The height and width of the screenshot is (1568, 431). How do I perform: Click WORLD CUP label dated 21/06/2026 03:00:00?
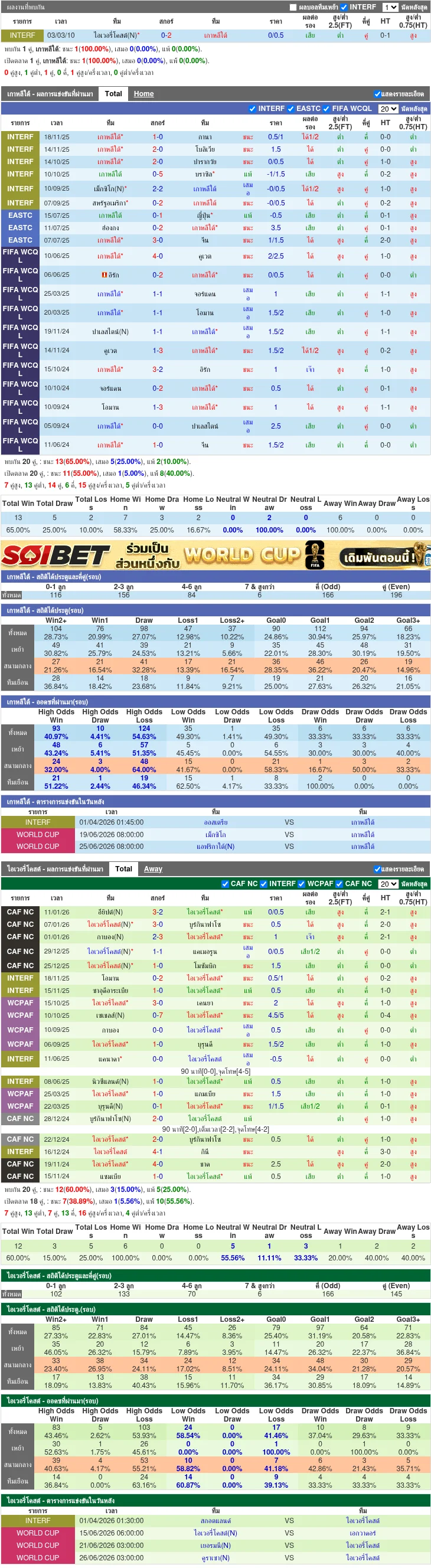coord(38,1545)
